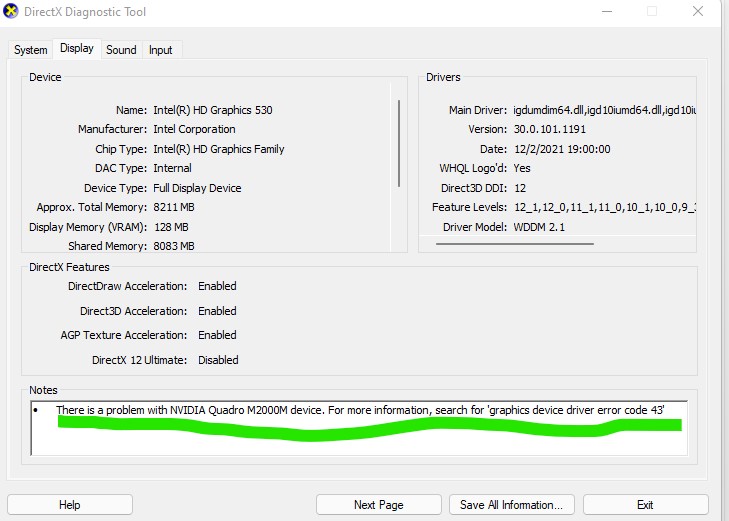729x521 pixels.
Task: Click the driver date 12/2/2021 19:00:00
Action: coord(562,149)
